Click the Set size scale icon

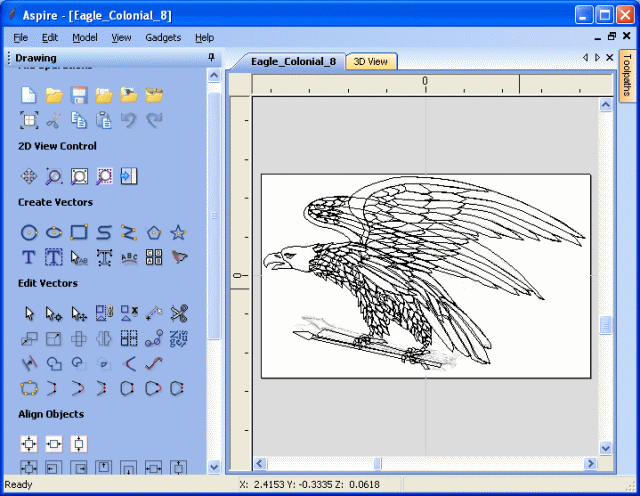[x=54, y=338]
